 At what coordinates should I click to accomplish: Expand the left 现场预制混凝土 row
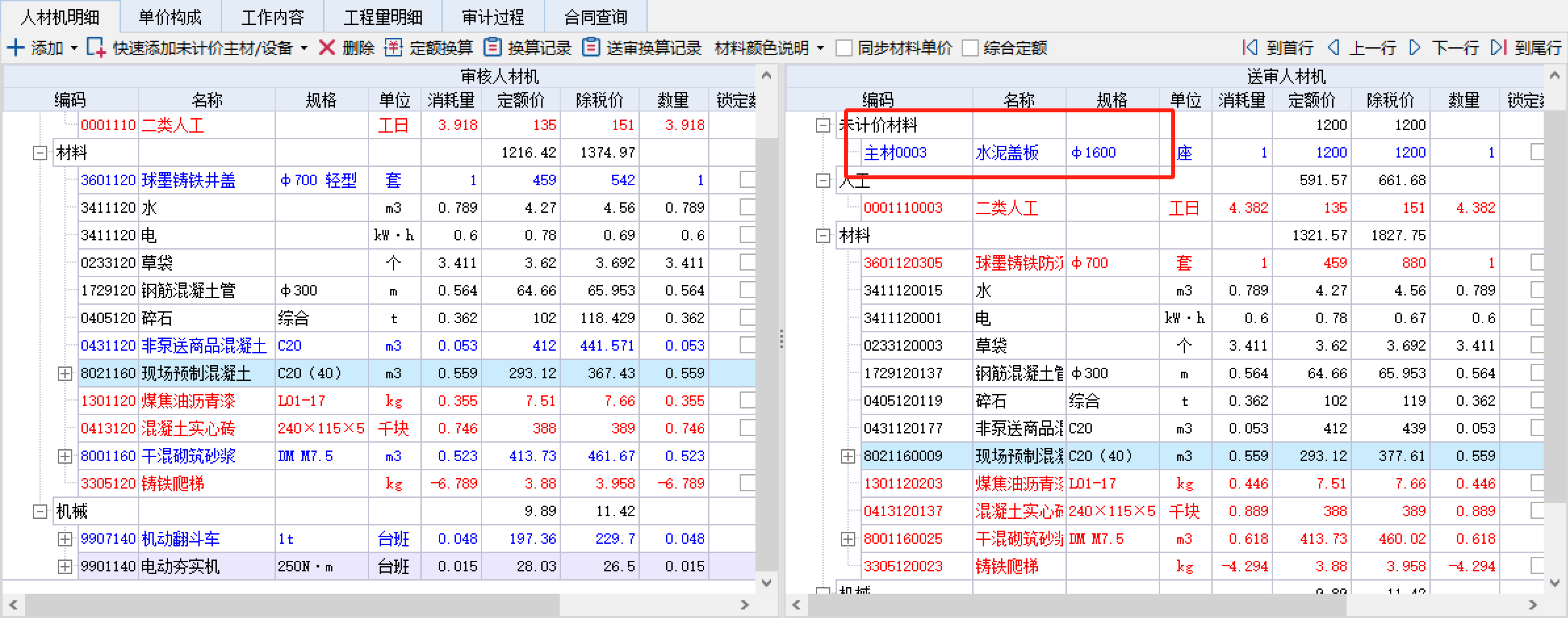coord(64,374)
